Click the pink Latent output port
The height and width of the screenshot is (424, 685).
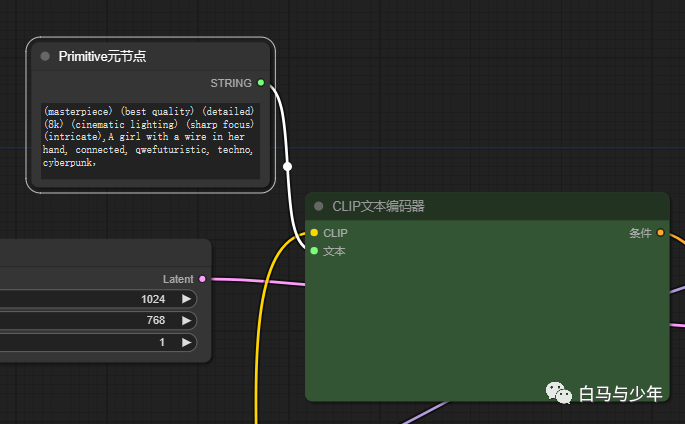tap(203, 279)
